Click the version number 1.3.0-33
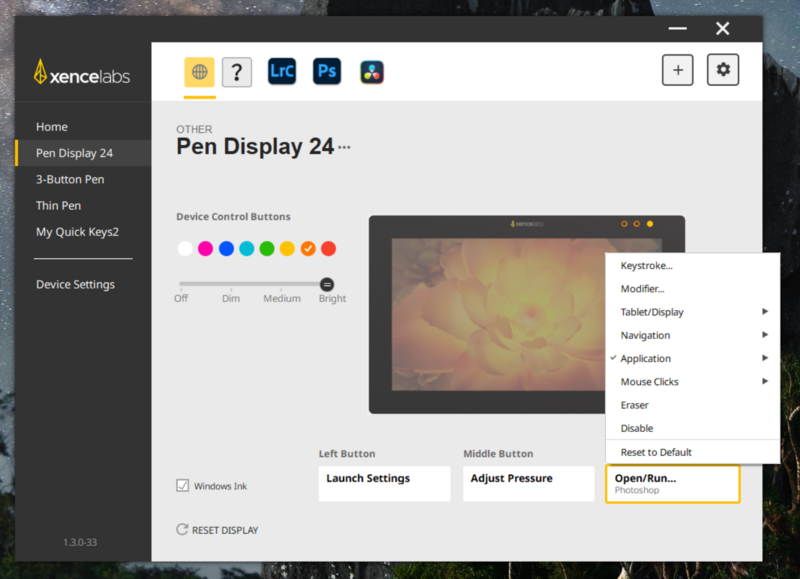This screenshot has width=800, height=579. (80, 542)
